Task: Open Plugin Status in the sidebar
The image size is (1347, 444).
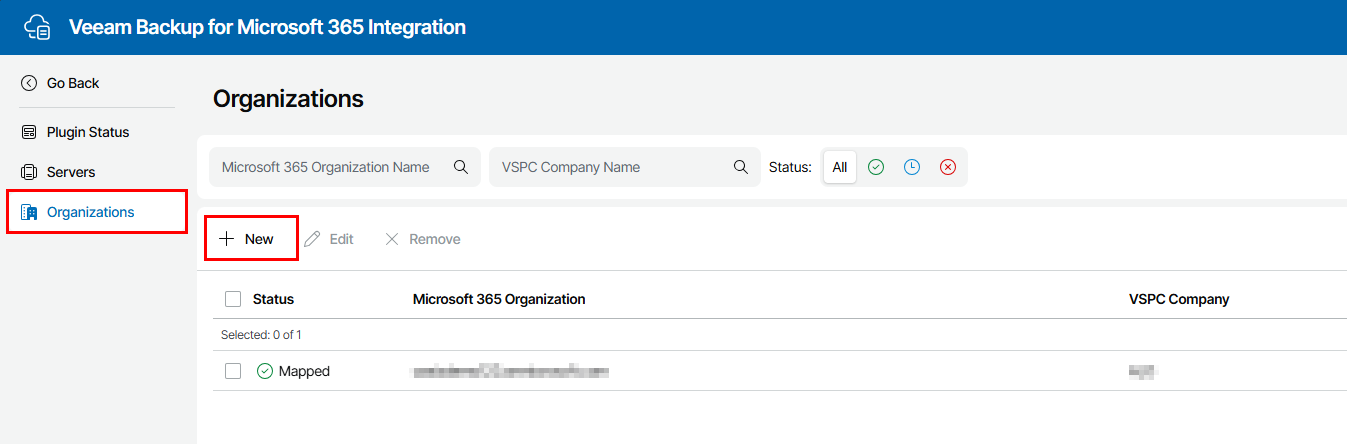Action: (88, 132)
